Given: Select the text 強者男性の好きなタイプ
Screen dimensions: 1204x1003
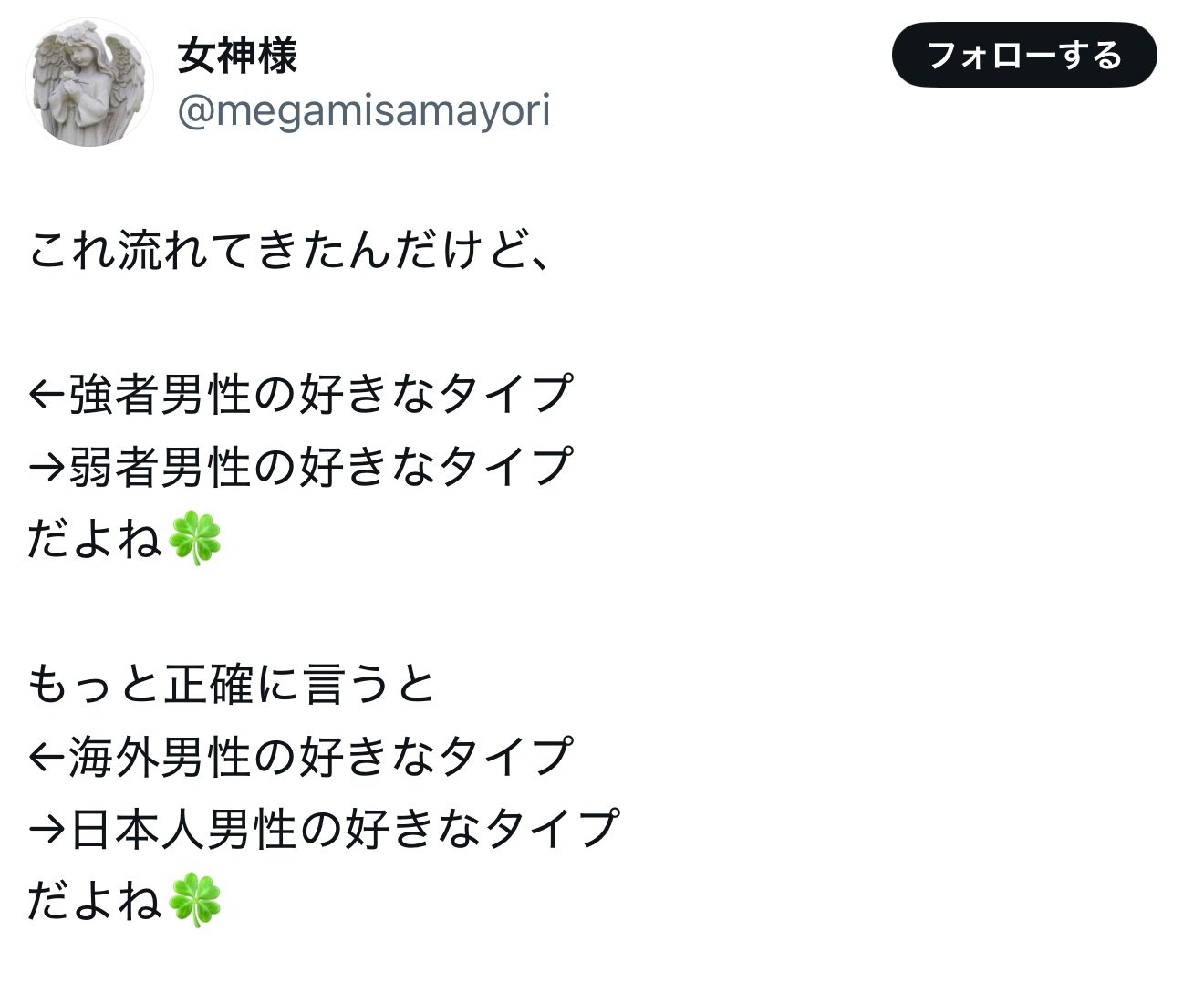Looking at the screenshot, I should [321, 394].
